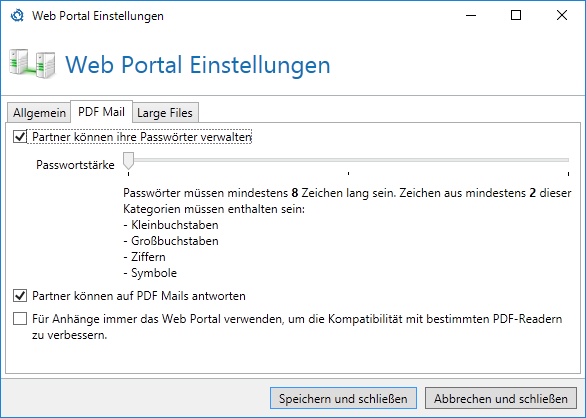The width and height of the screenshot is (586, 418).
Task: Click the Passwortstärke slider thumb
Action: point(129,161)
